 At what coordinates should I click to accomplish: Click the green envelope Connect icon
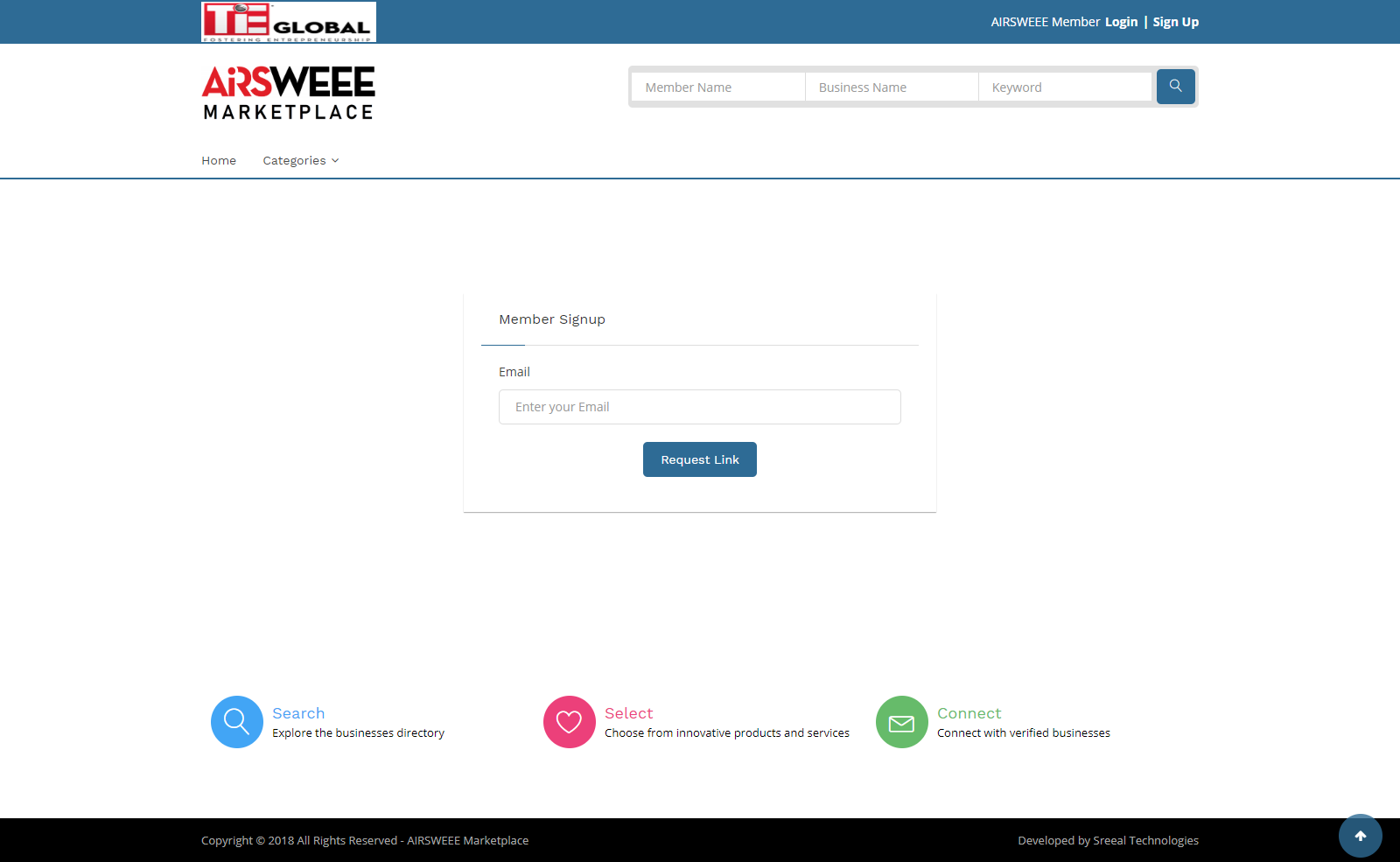coord(902,722)
